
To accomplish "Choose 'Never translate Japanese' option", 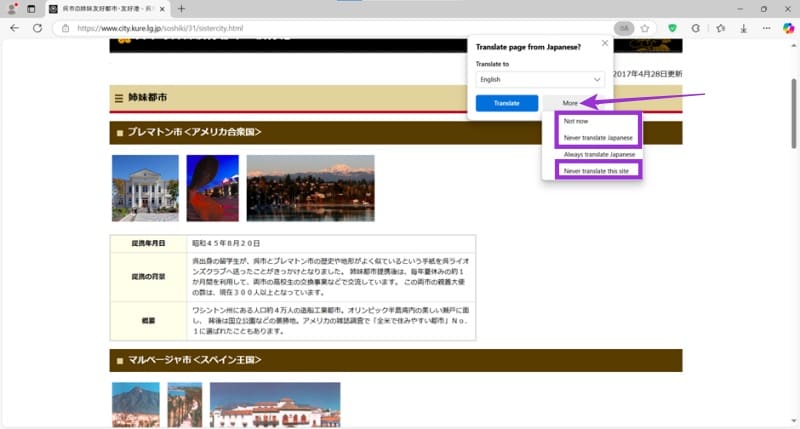I will click(598, 137).
